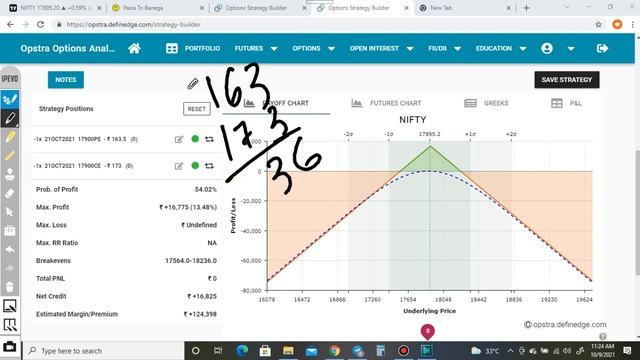Click the IPEVO camera capture icon
Image resolution: width=640 pixels, height=360 pixels.
10,347
